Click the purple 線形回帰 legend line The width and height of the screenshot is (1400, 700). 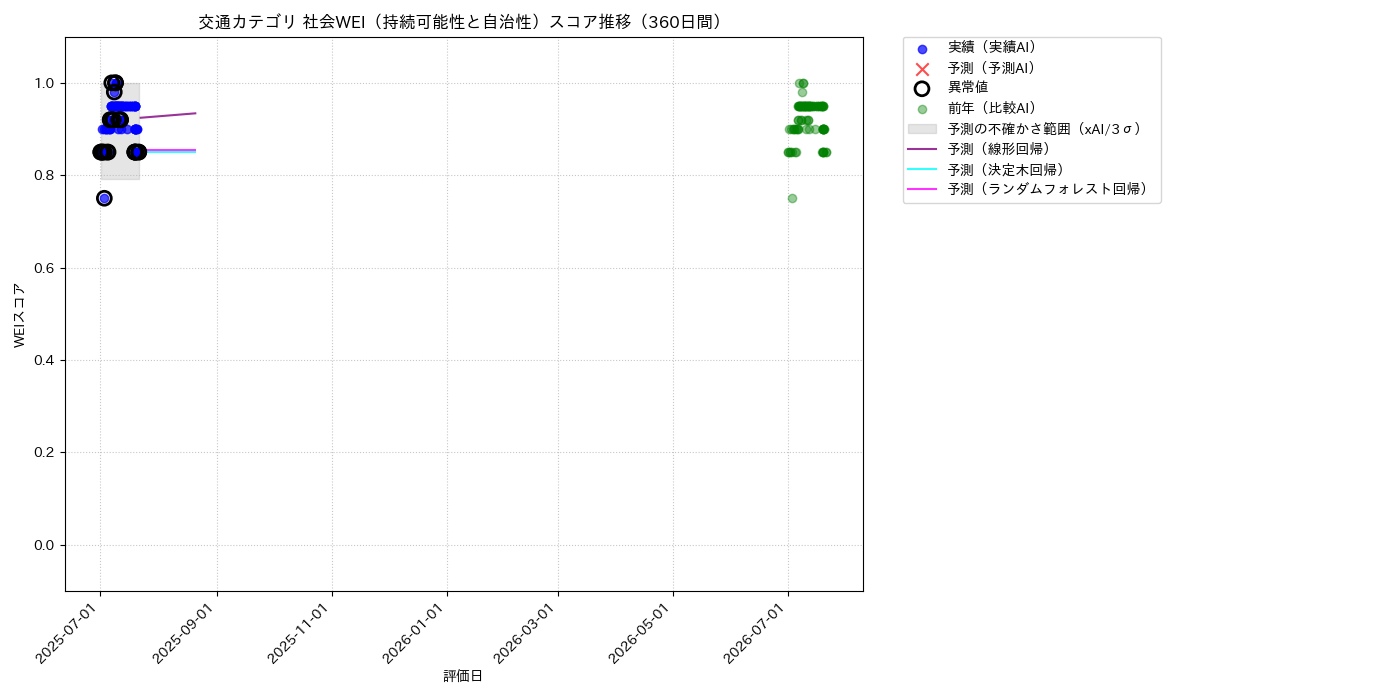(922, 149)
